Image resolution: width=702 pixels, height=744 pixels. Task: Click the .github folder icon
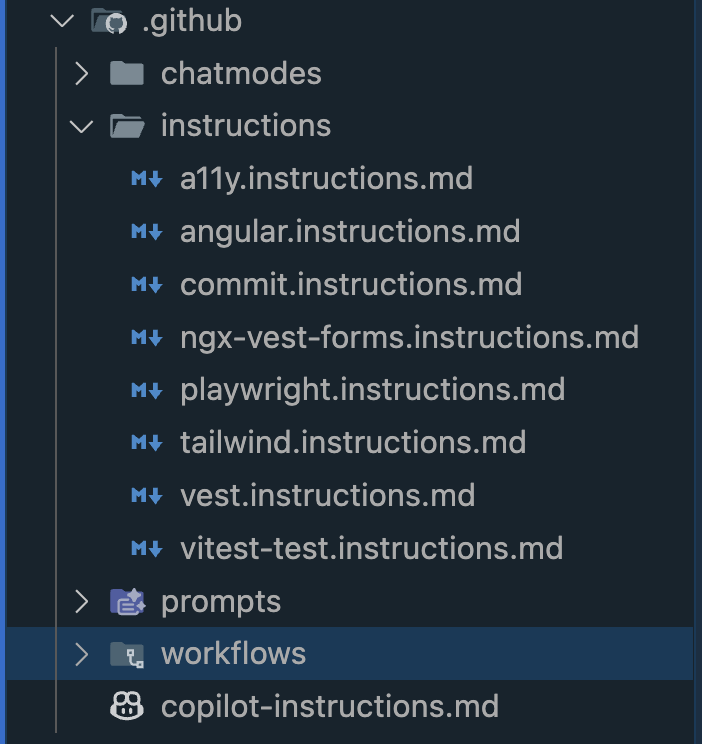107,20
